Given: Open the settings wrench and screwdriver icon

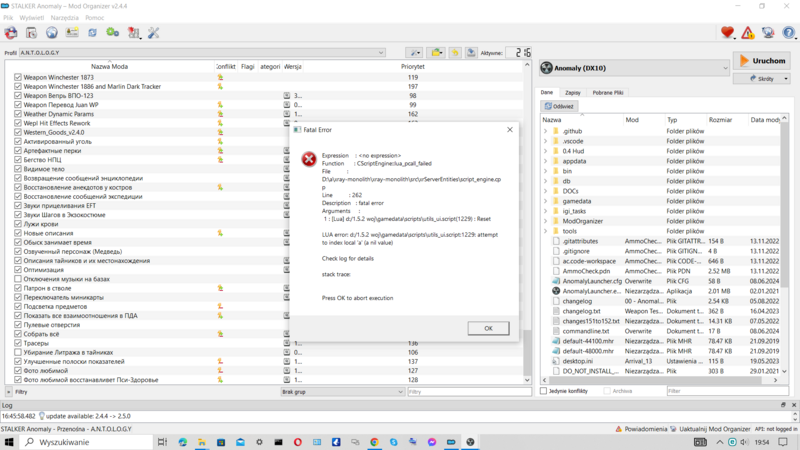Looking at the screenshot, I should pyautogui.click(x=154, y=33).
